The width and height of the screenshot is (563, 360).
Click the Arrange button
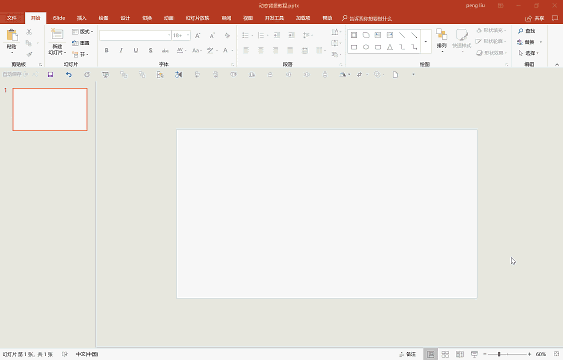(442, 41)
